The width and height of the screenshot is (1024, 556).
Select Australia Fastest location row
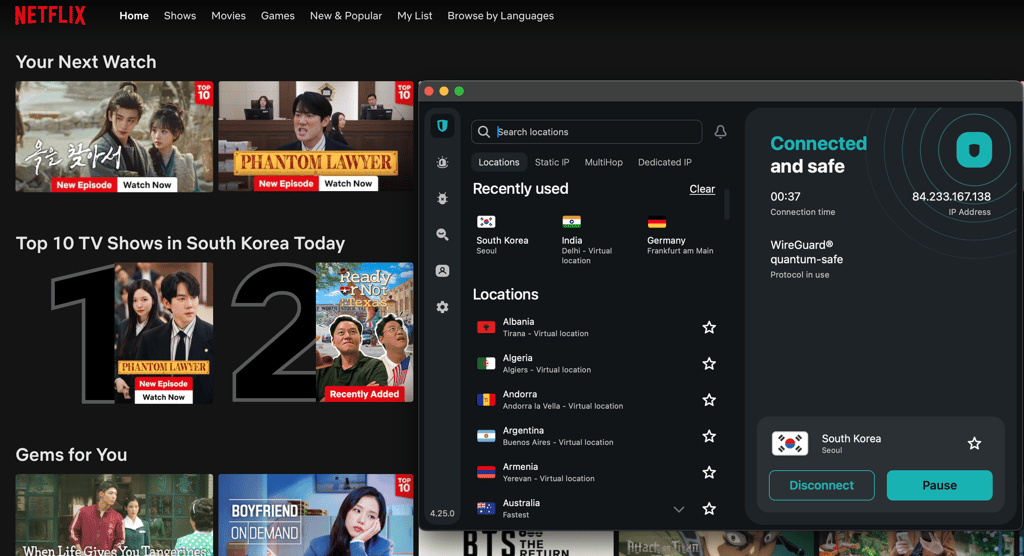(x=596, y=508)
